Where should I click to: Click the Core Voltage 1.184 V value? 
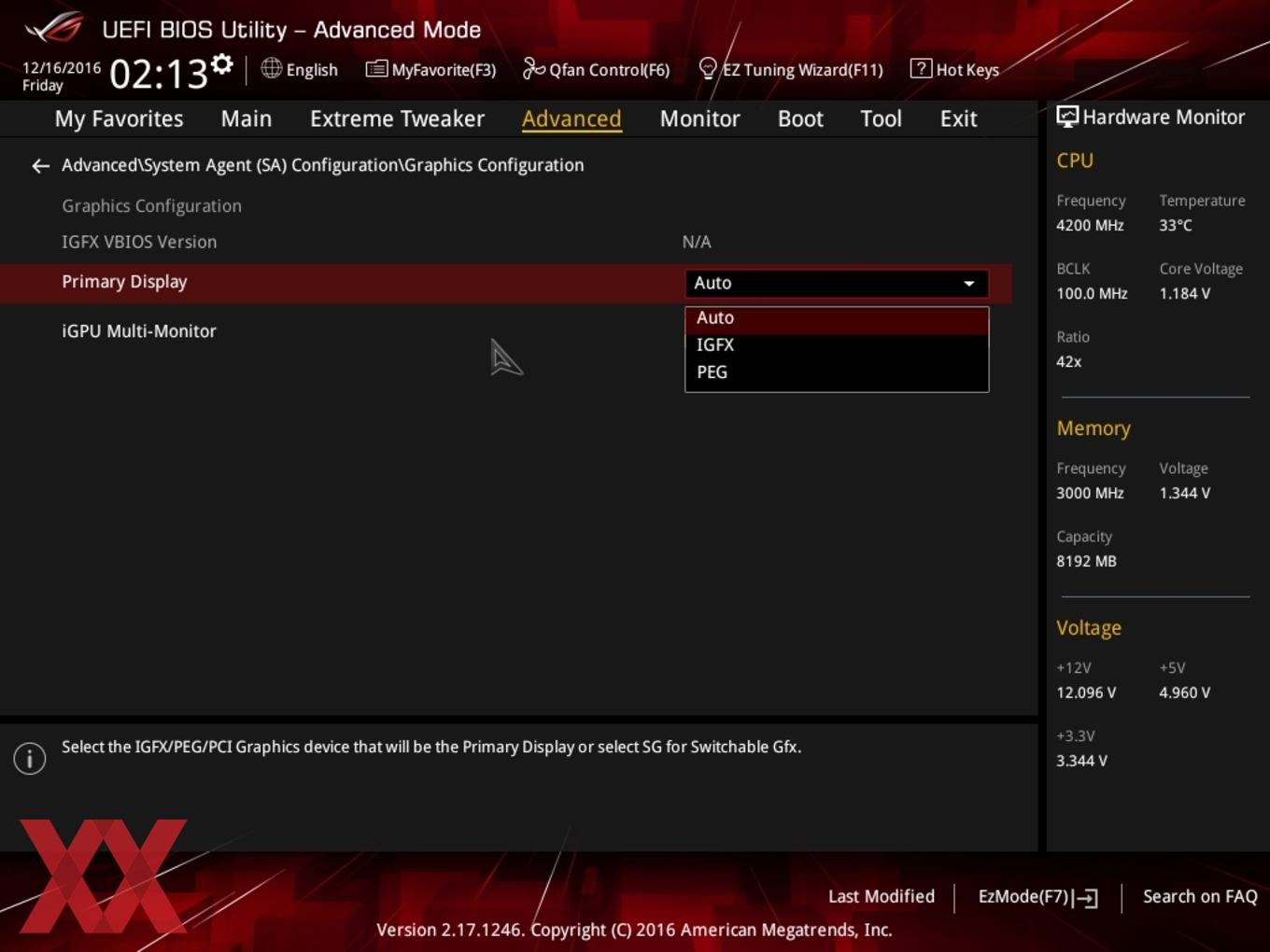pos(1185,294)
